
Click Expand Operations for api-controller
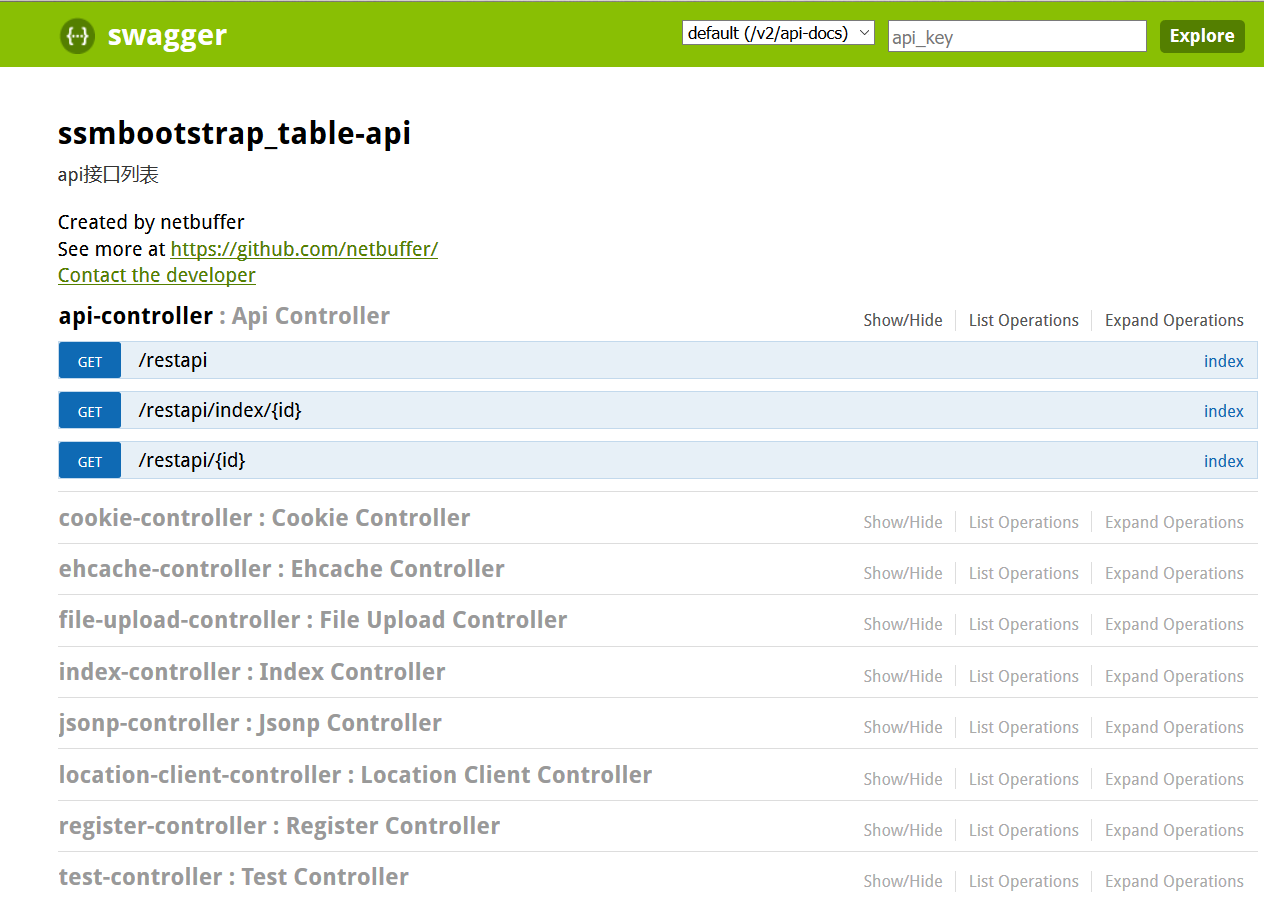tap(1174, 321)
